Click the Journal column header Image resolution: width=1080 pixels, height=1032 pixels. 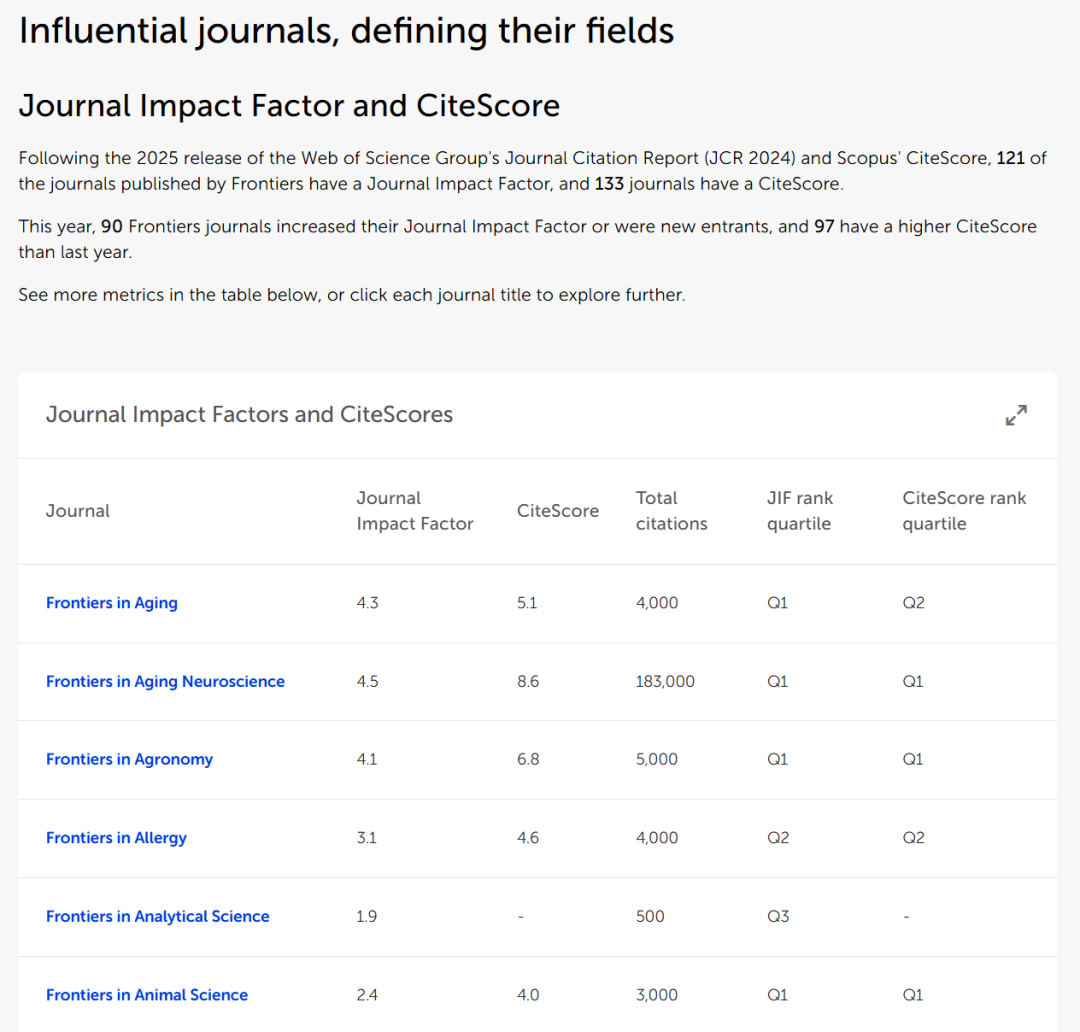click(x=78, y=511)
